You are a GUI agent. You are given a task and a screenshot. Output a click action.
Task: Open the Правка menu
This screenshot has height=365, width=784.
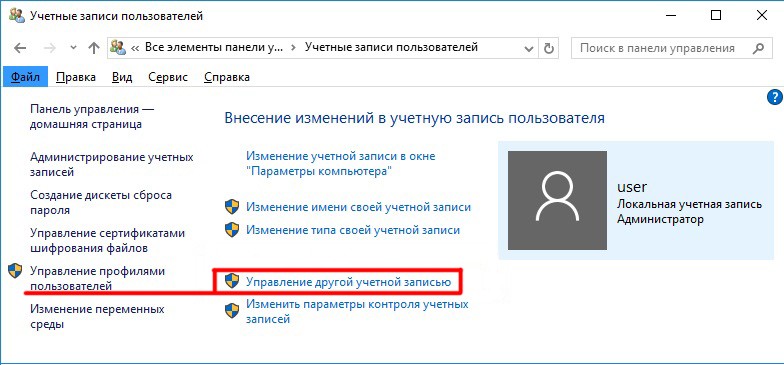[76, 77]
